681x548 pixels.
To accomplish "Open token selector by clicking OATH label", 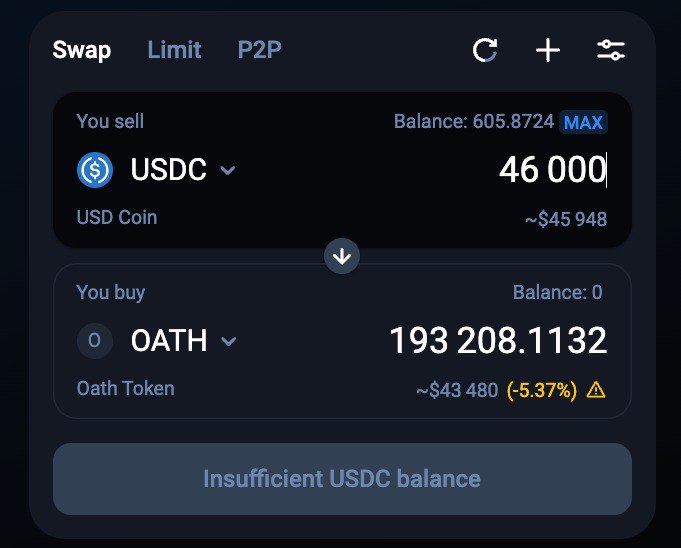I will pos(169,340).
